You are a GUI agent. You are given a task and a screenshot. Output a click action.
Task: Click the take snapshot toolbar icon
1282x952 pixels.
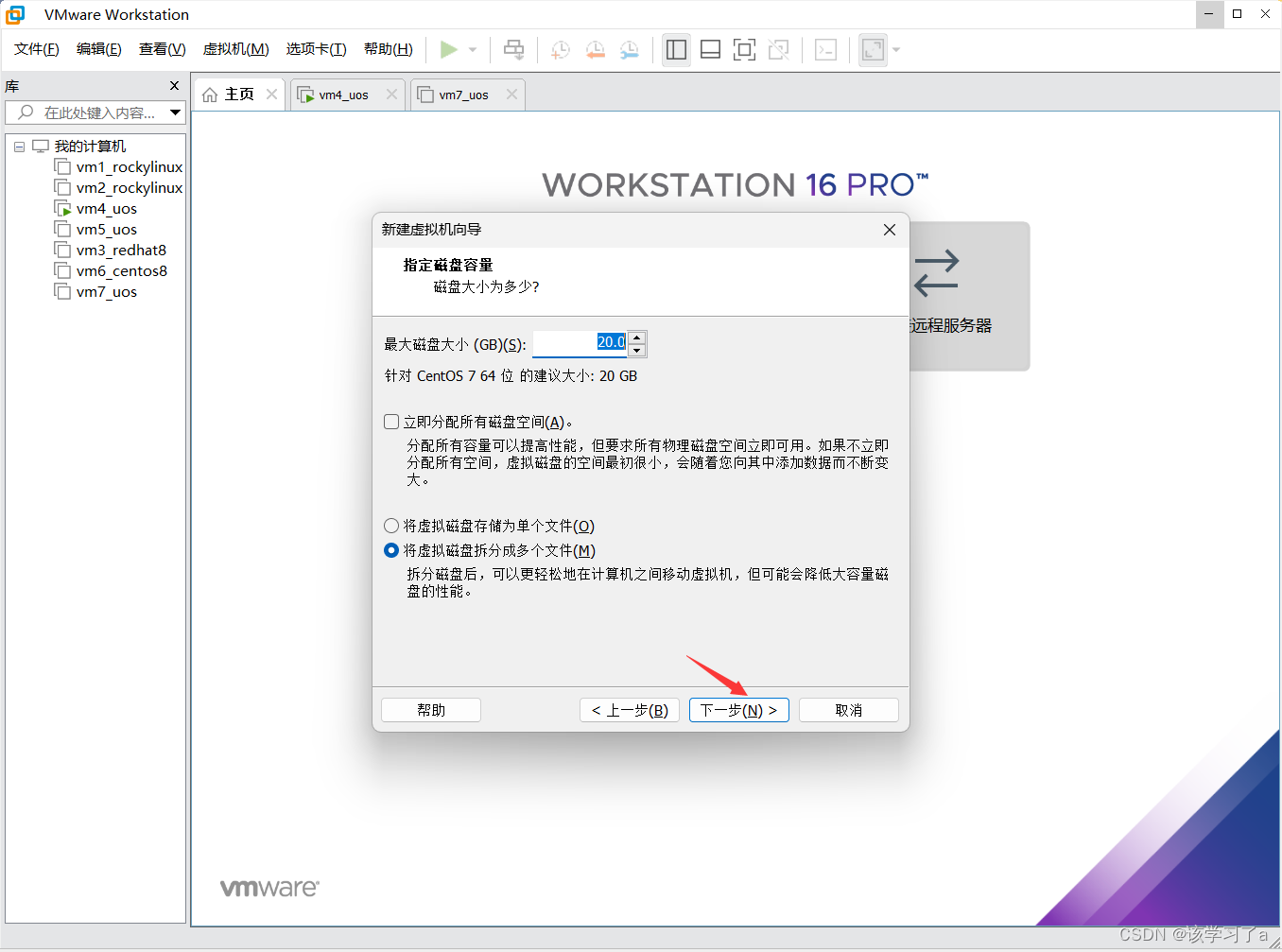click(560, 49)
